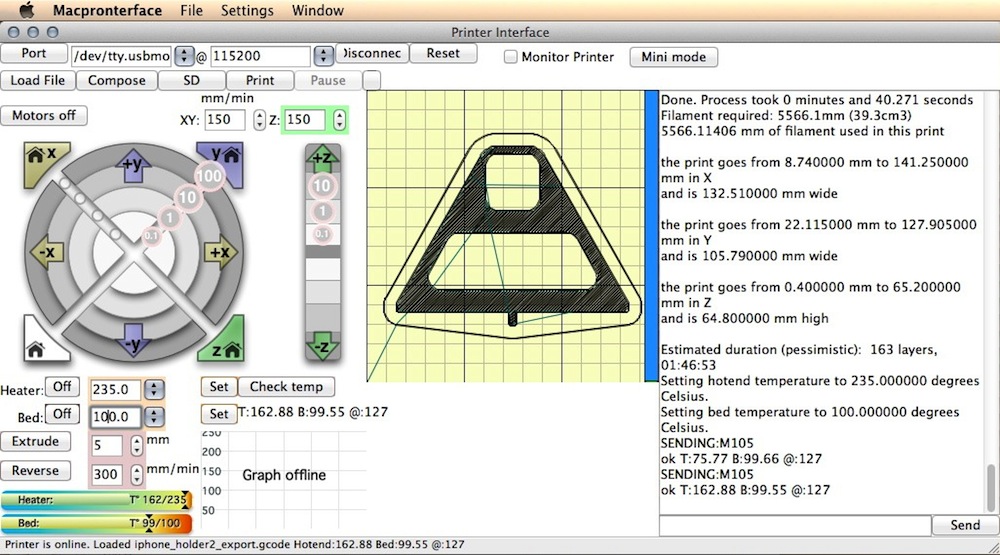Click the Heater temperature gauge bar
Viewport: 1000px width, 555px height.
[95, 499]
